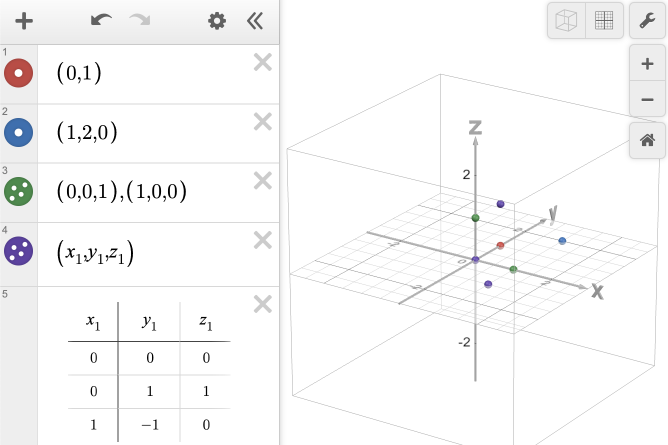This screenshot has height=445, width=668.
Task: Hide the blue point (1,2,0)
Action: [19, 132]
